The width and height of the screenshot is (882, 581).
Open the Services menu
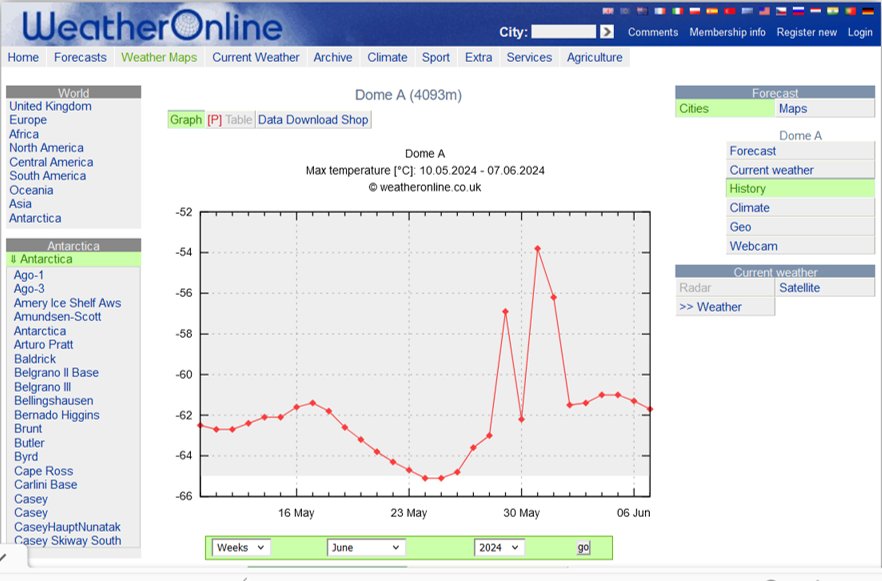529,57
